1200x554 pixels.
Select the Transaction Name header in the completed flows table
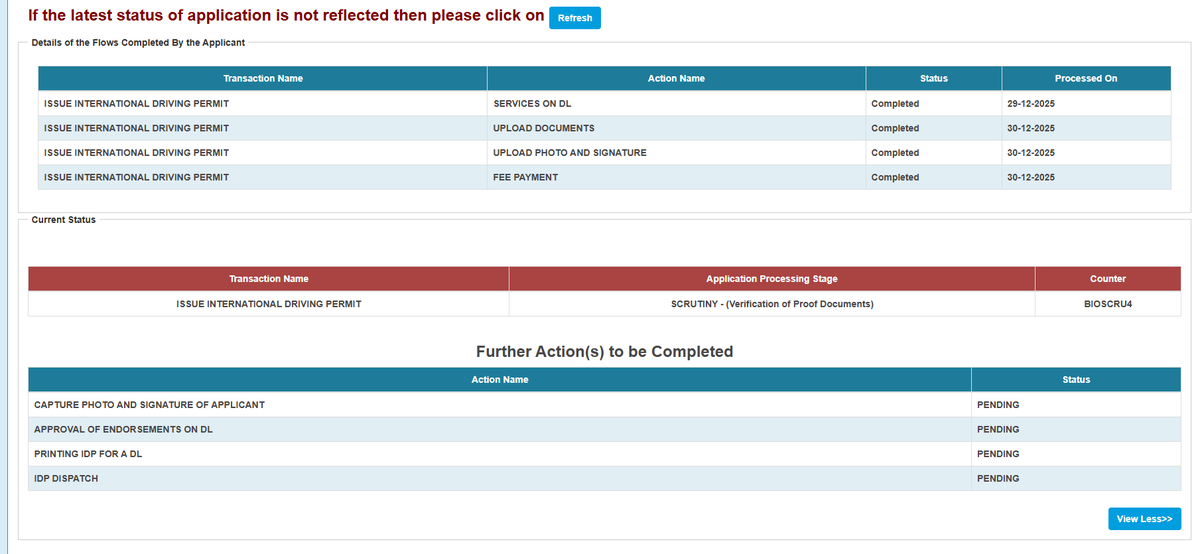263,78
